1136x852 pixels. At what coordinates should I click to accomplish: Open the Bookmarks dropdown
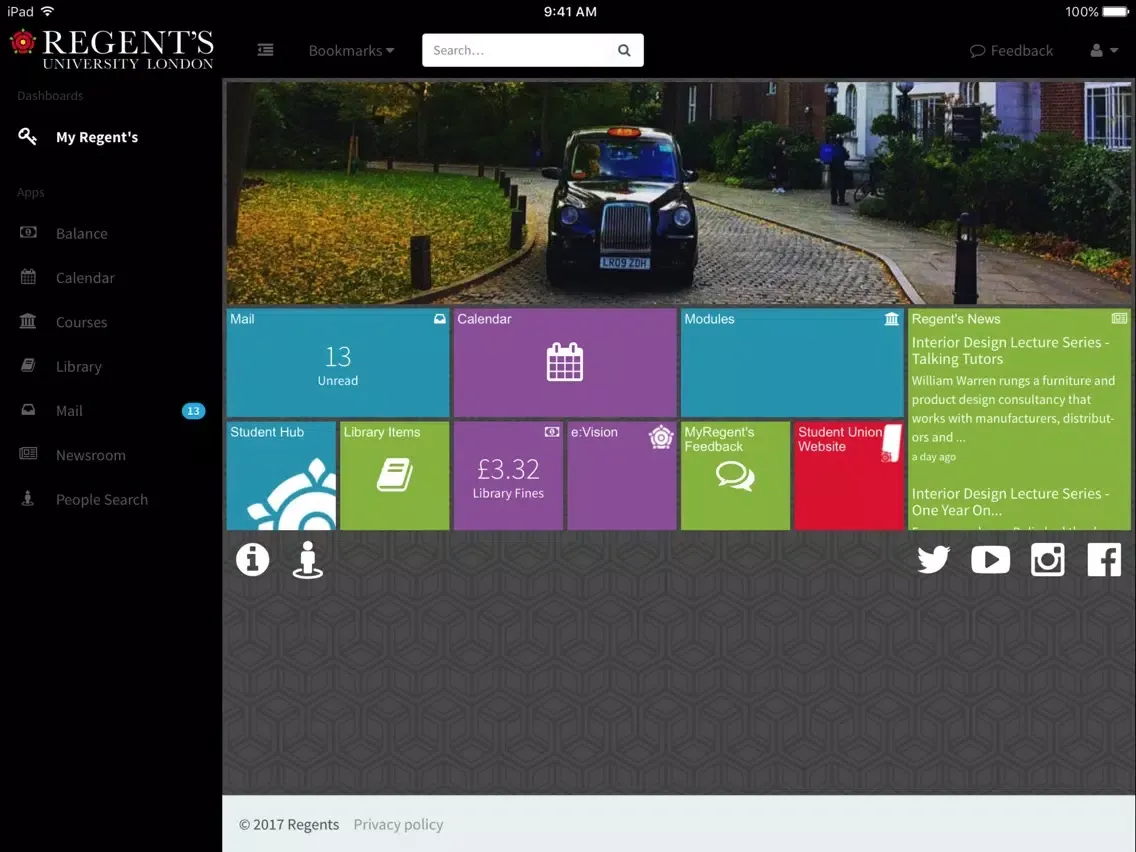pyautogui.click(x=351, y=51)
